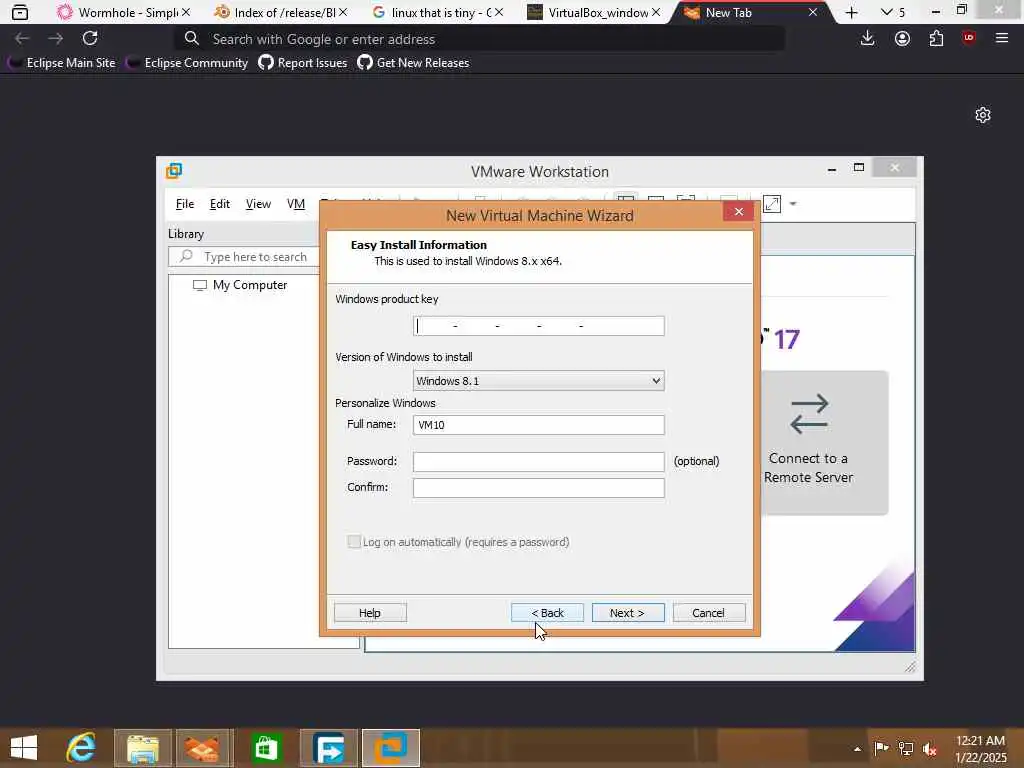Image resolution: width=1024 pixels, height=768 pixels.
Task: Click the enter full screen mode toolbar icon
Action: pyautogui.click(x=772, y=204)
